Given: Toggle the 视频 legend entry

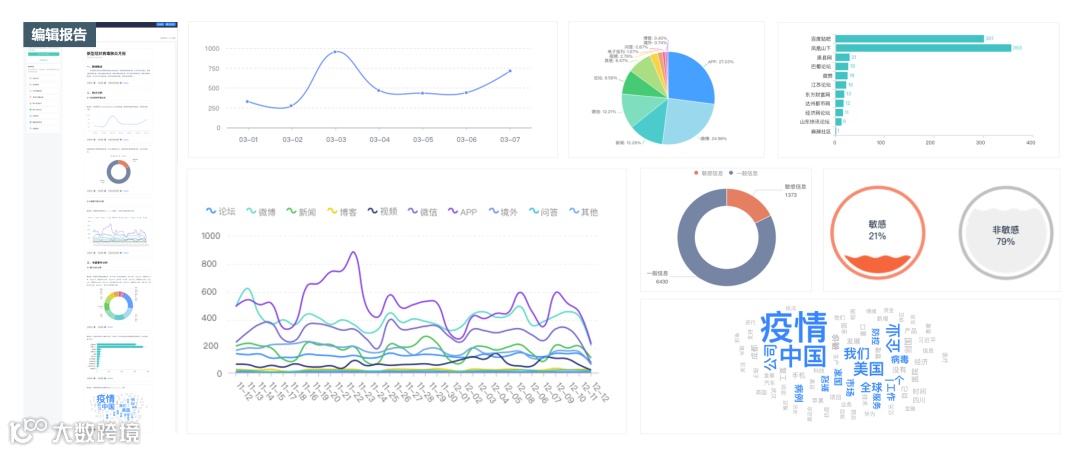Looking at the screenshot, I should tap(382, 212).
